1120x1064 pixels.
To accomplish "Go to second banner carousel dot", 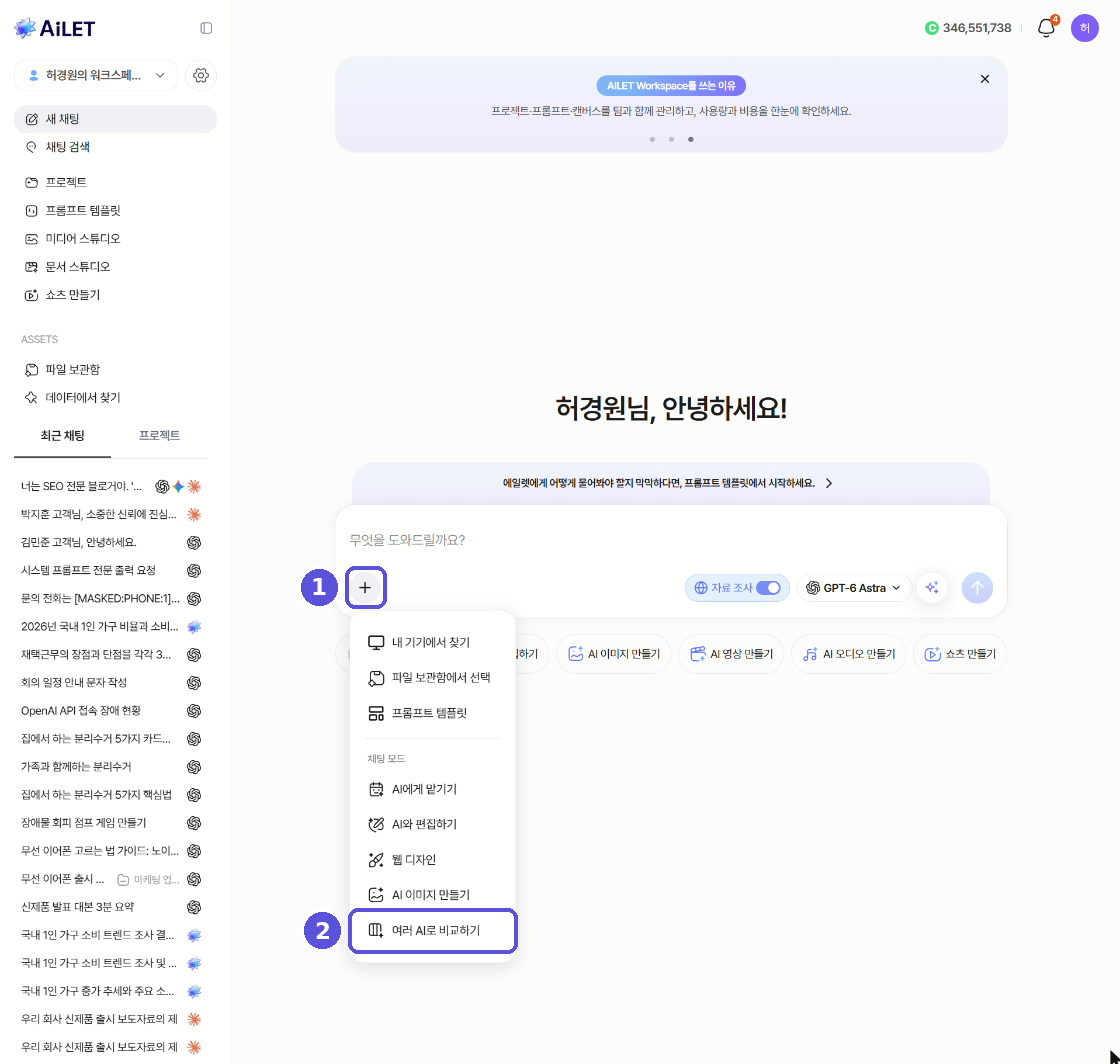I will [x=671, y=139].
